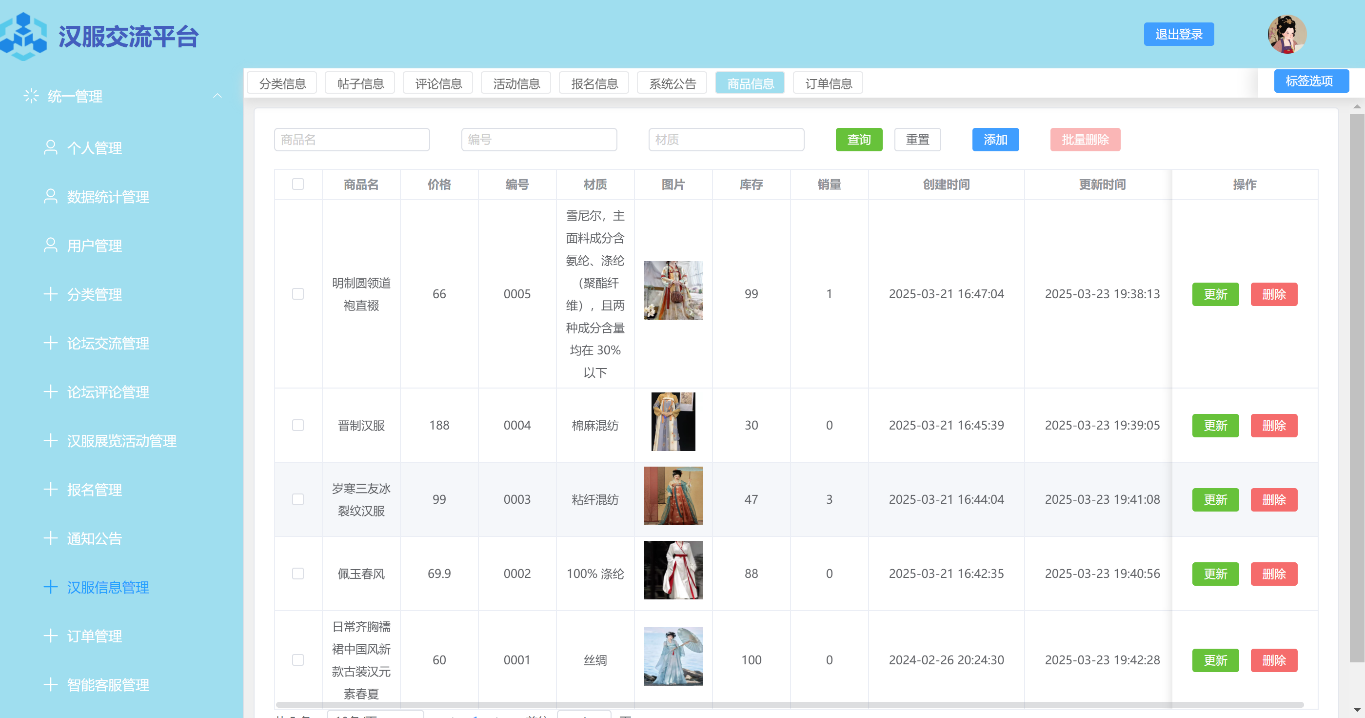Click 更新 for product 0003 row

point(1215,499)
